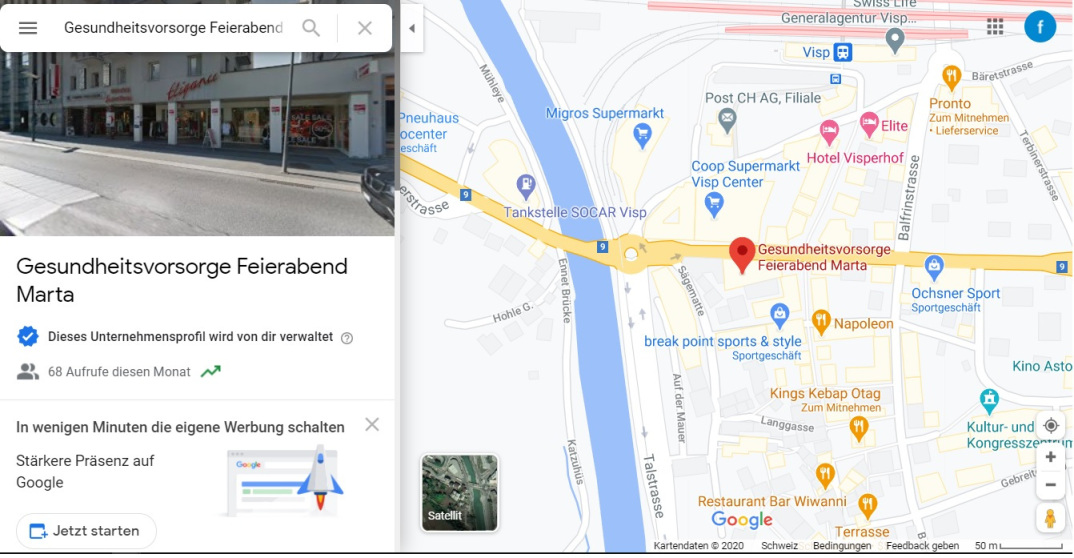Click the Jetzt starten button

point(86,531)
